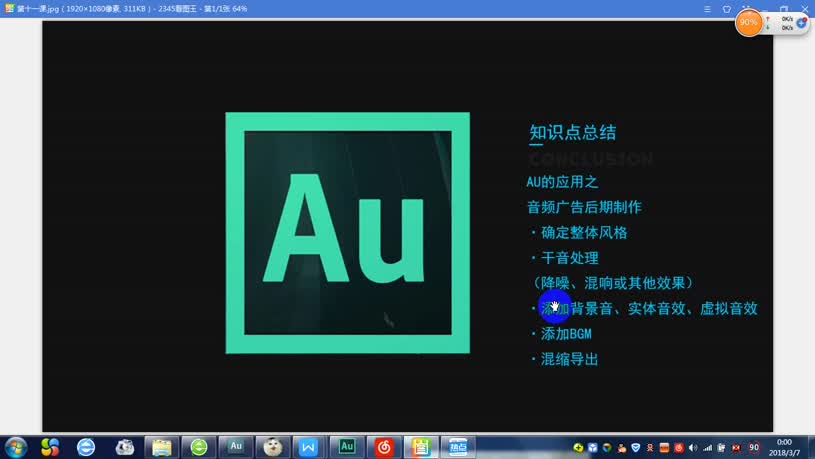Click the blue cube tray icon

tap(593, 448)
